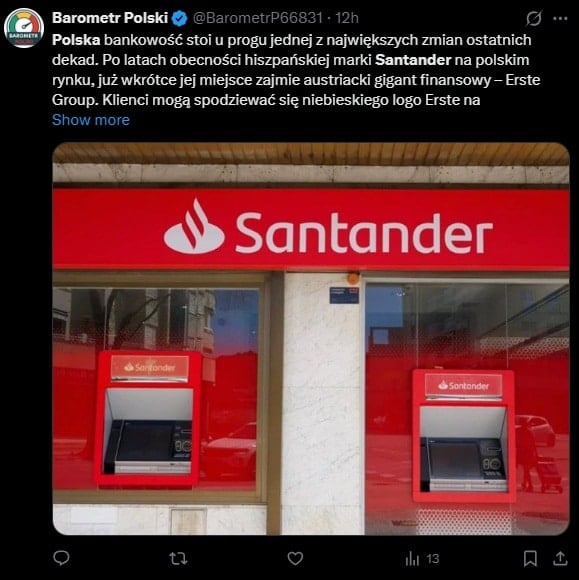
Task: Click the bold Santander word in text
Action: point(413,60)
